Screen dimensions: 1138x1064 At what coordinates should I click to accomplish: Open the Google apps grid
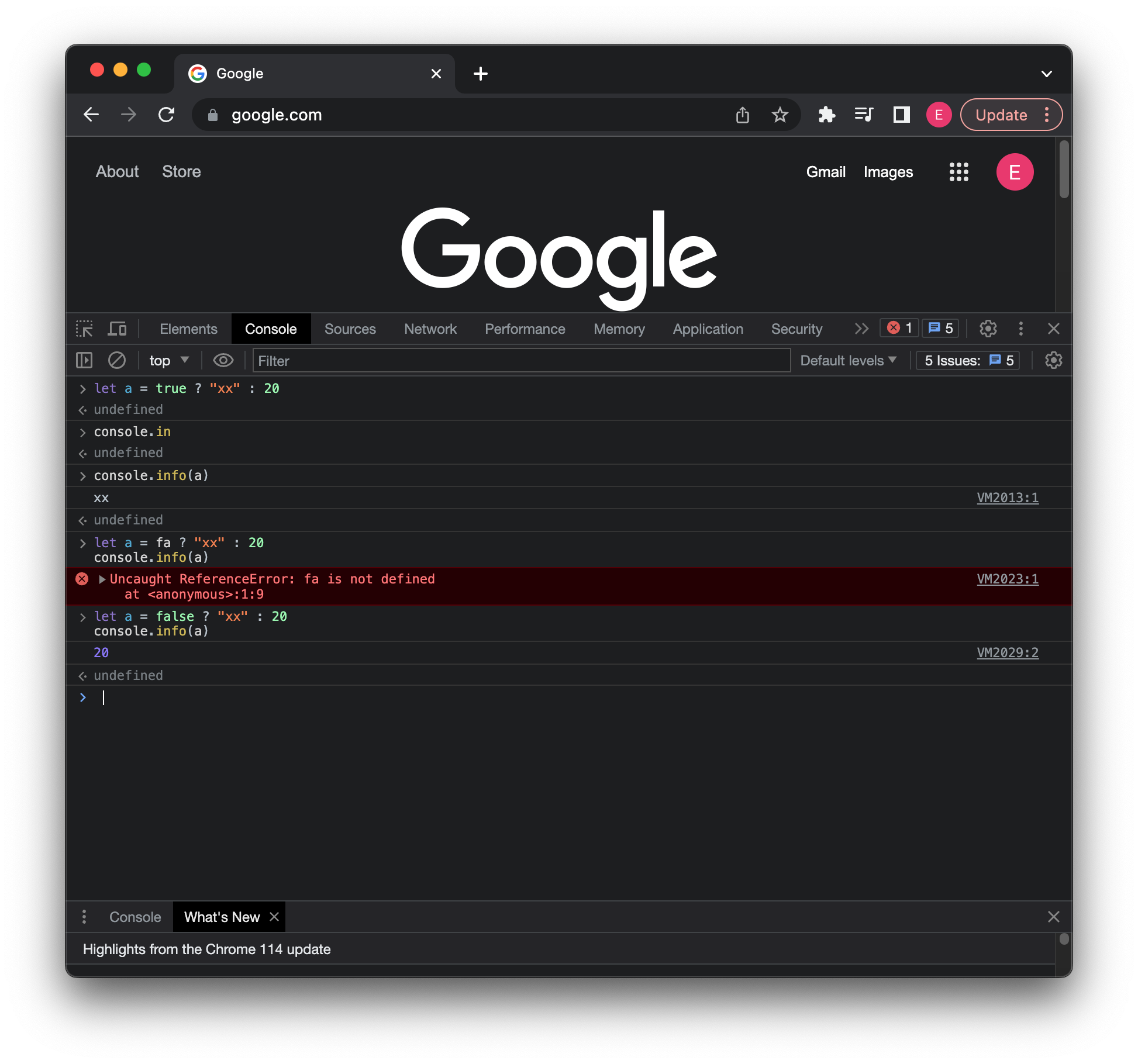point(959,172)
